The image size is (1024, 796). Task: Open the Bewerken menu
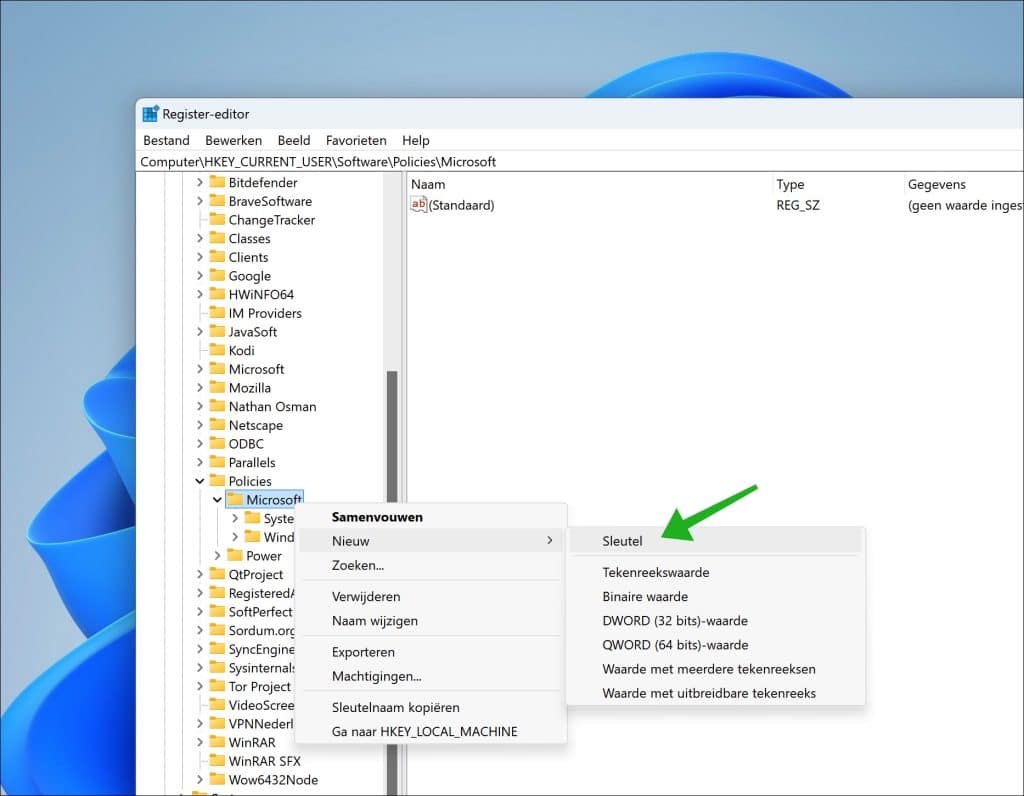coord(233,140)
